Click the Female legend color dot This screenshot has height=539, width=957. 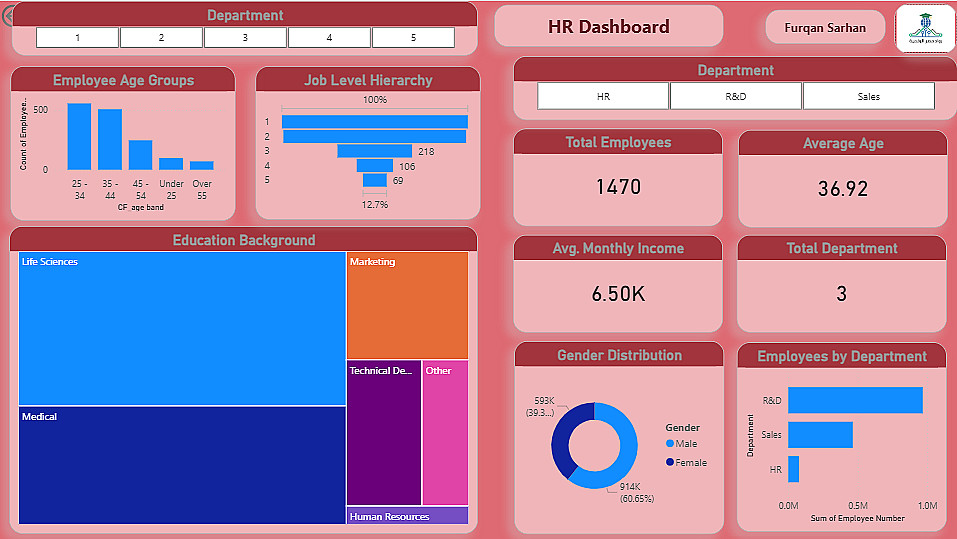pos(670,462)
